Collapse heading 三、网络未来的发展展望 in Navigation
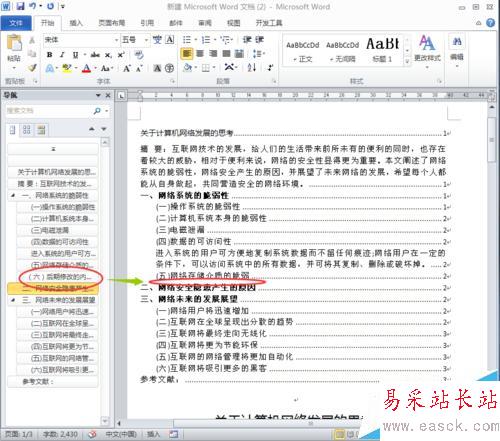This screenshot has height=441, width=500. [x=13, y=300]
